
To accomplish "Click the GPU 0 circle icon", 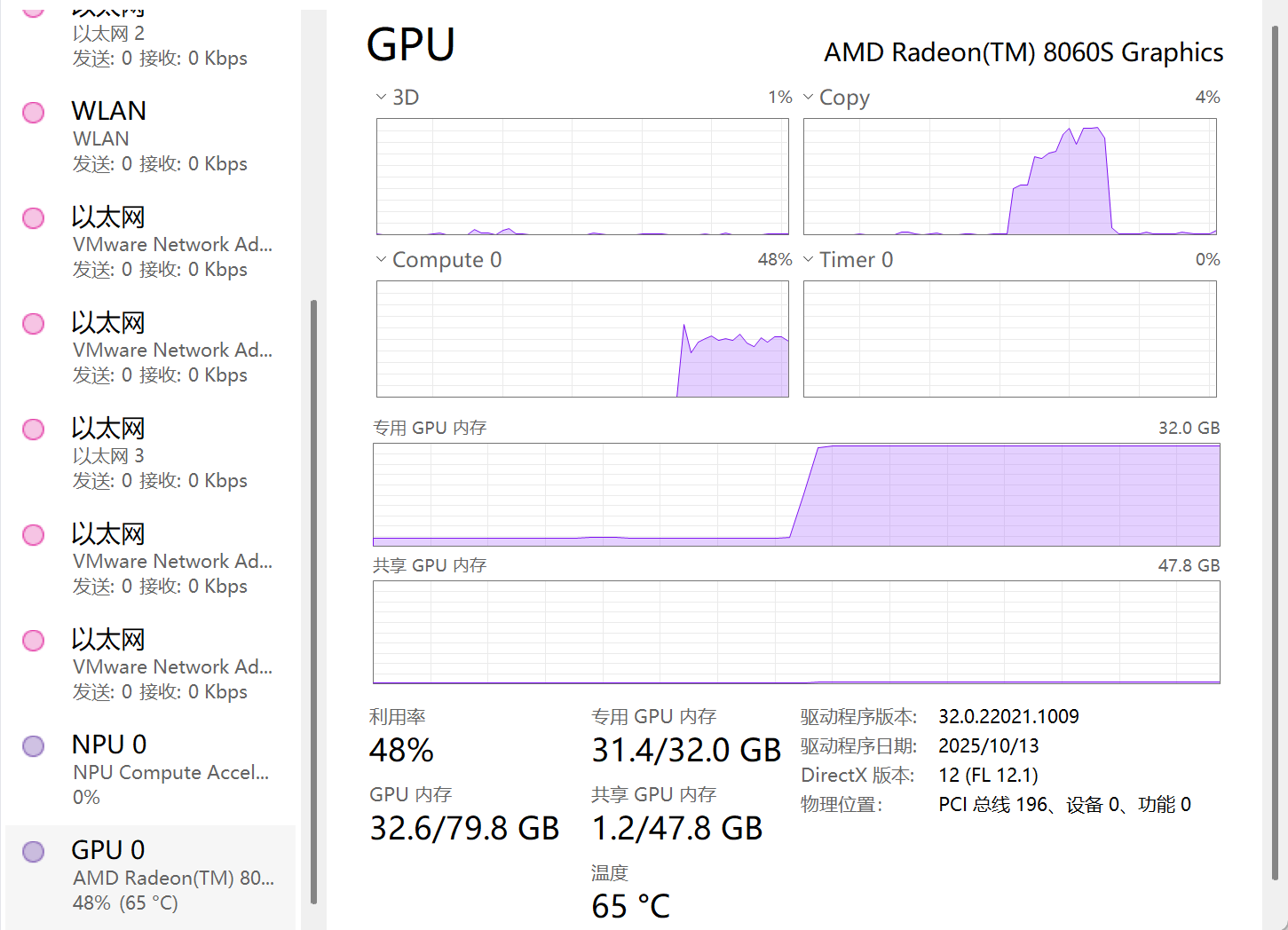I will pos(34,852).
